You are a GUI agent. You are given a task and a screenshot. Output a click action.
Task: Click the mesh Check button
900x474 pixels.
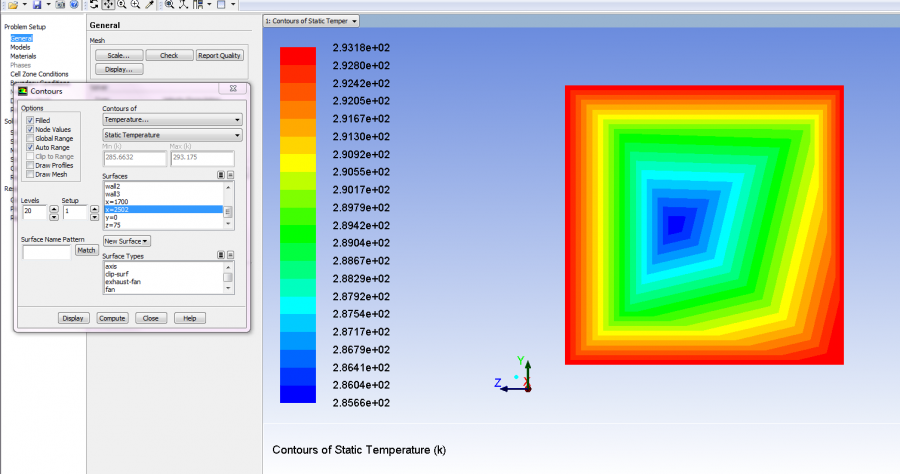(x=169, y=56)
